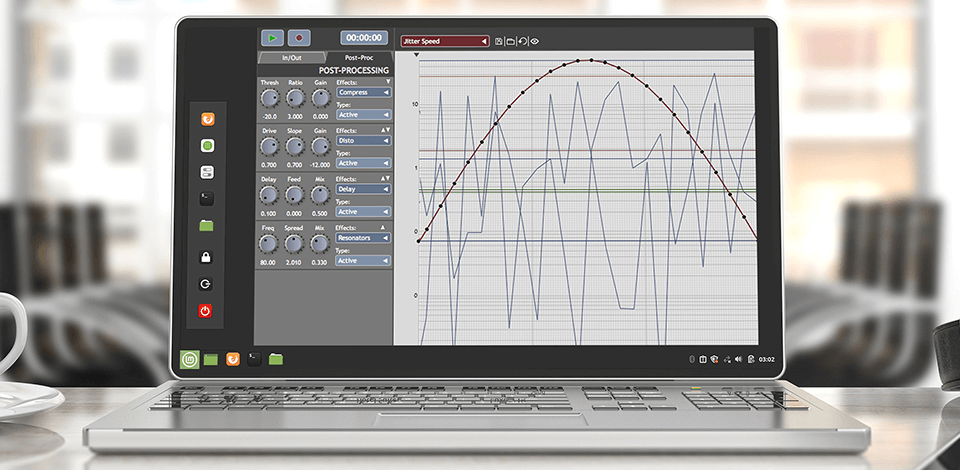The width and height of the screenshot is (960, 470).
Task: Click the Gain knob in the Disto row
Action: point(320,146)
